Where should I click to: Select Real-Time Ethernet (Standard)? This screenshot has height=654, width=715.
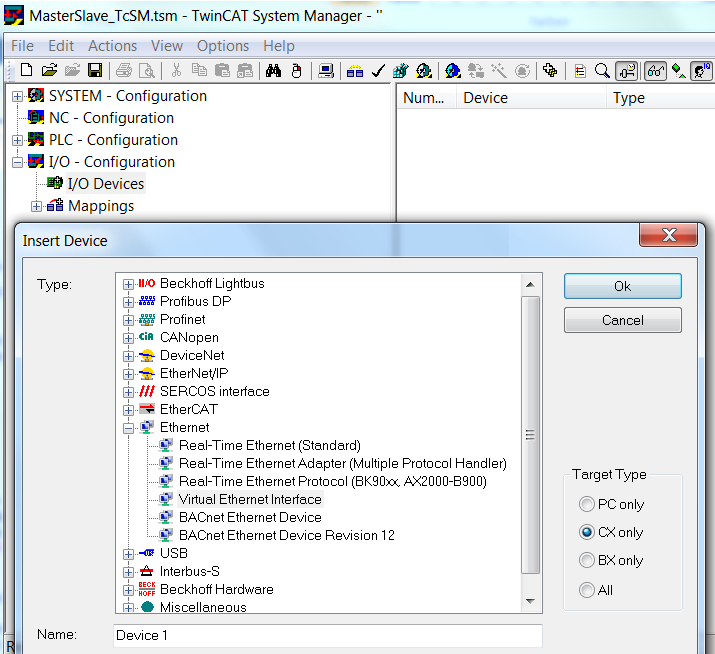[x=269, y=445]
